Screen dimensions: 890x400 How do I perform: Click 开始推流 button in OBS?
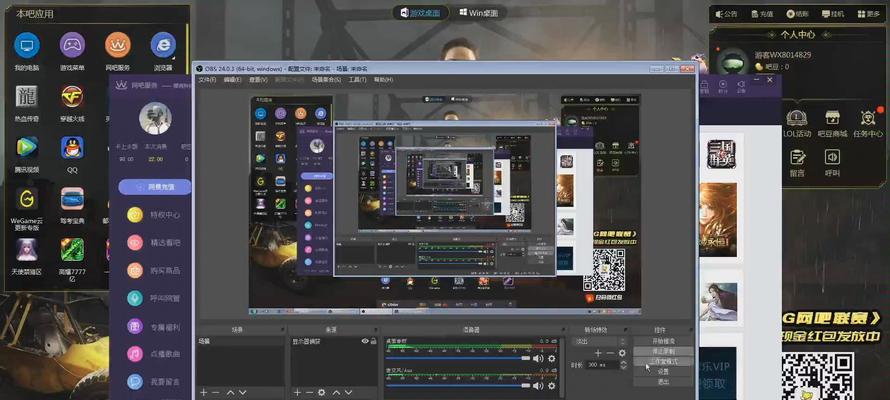pos(663,342)
